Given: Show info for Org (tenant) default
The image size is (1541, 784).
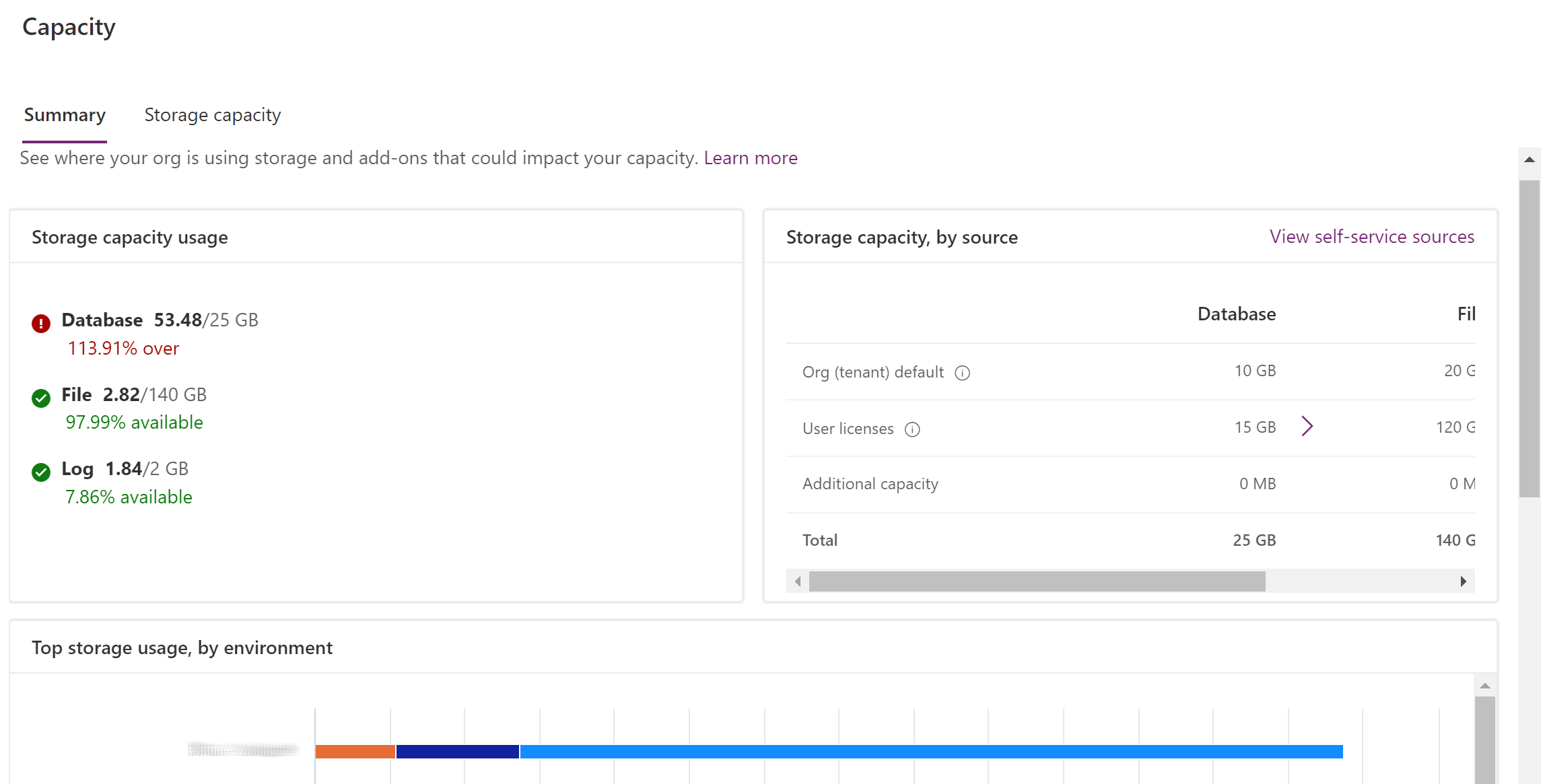Looking at the screenshot, I should tap(963, 373).
